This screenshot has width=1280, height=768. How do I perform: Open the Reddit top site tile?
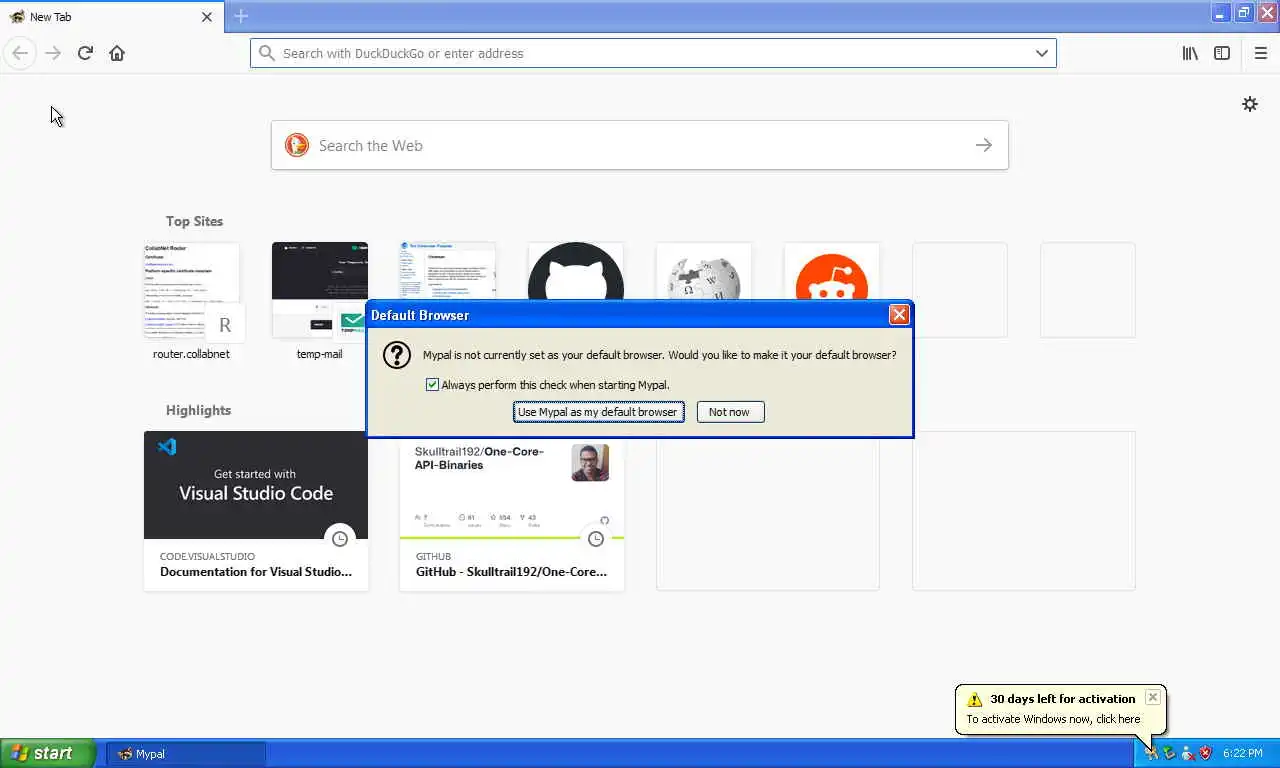(x=832, y=271)
